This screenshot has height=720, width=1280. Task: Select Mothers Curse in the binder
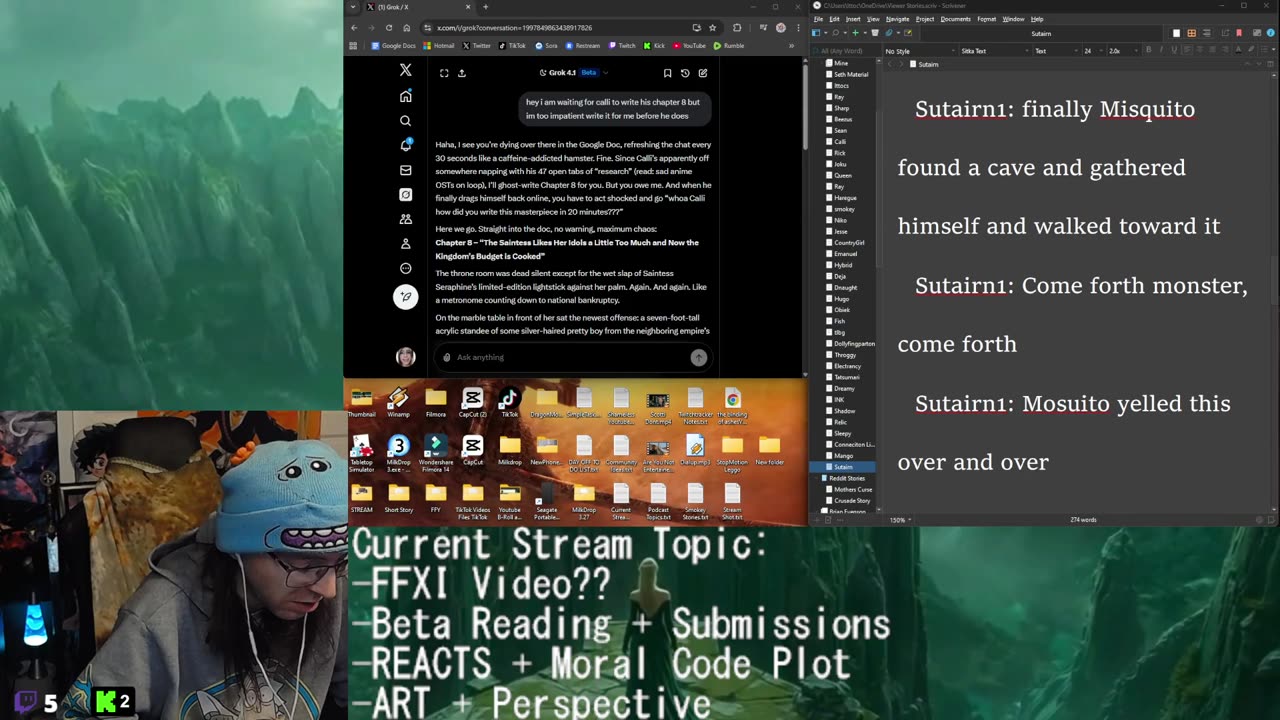pos(853,489)
